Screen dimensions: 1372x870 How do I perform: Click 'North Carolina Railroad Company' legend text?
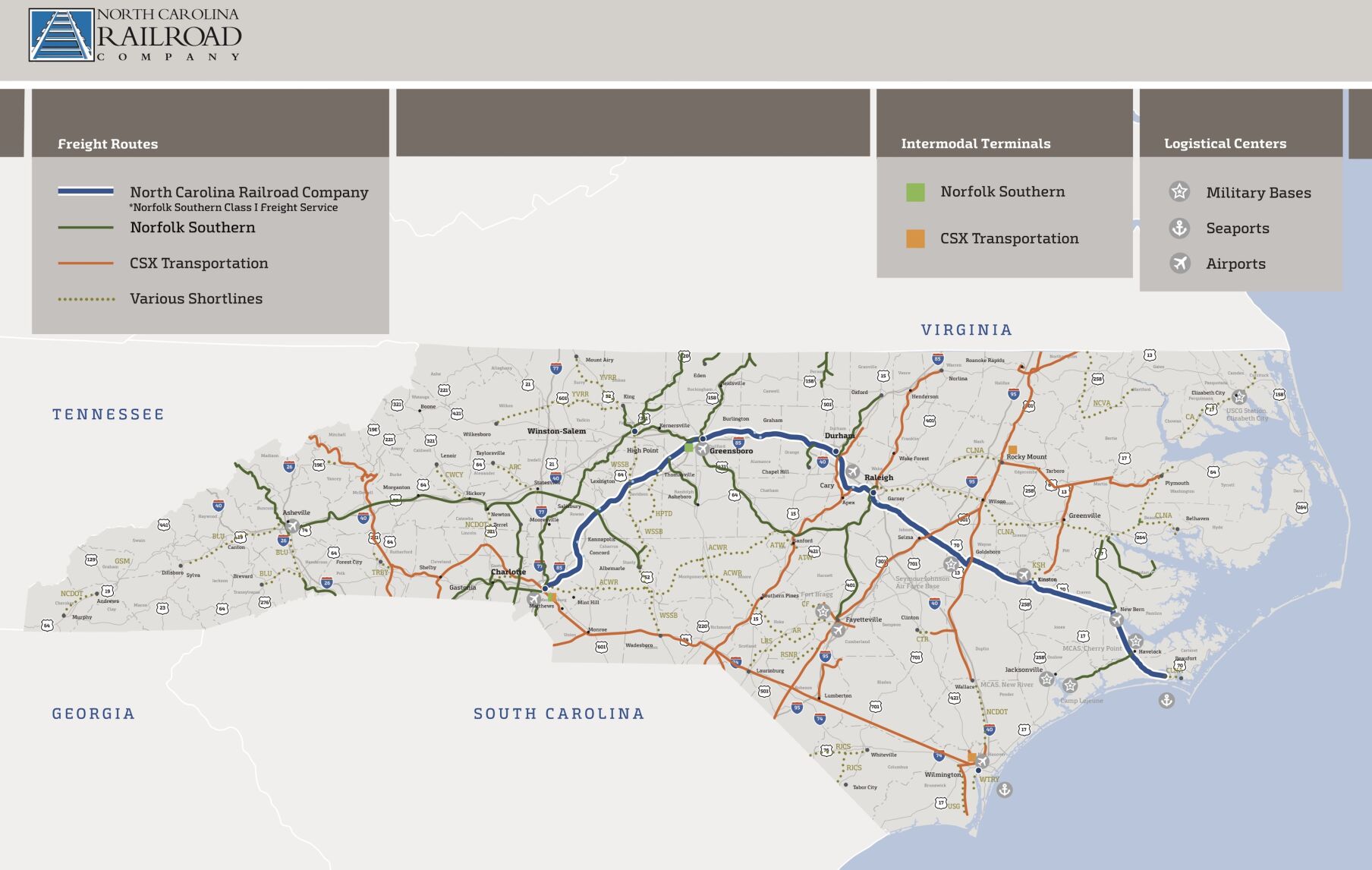[249, 192]
